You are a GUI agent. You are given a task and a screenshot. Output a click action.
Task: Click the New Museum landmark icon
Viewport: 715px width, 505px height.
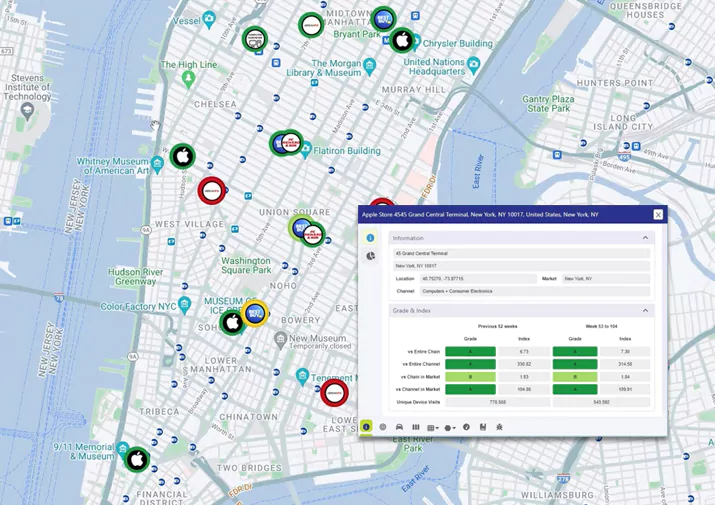[280, 340]
